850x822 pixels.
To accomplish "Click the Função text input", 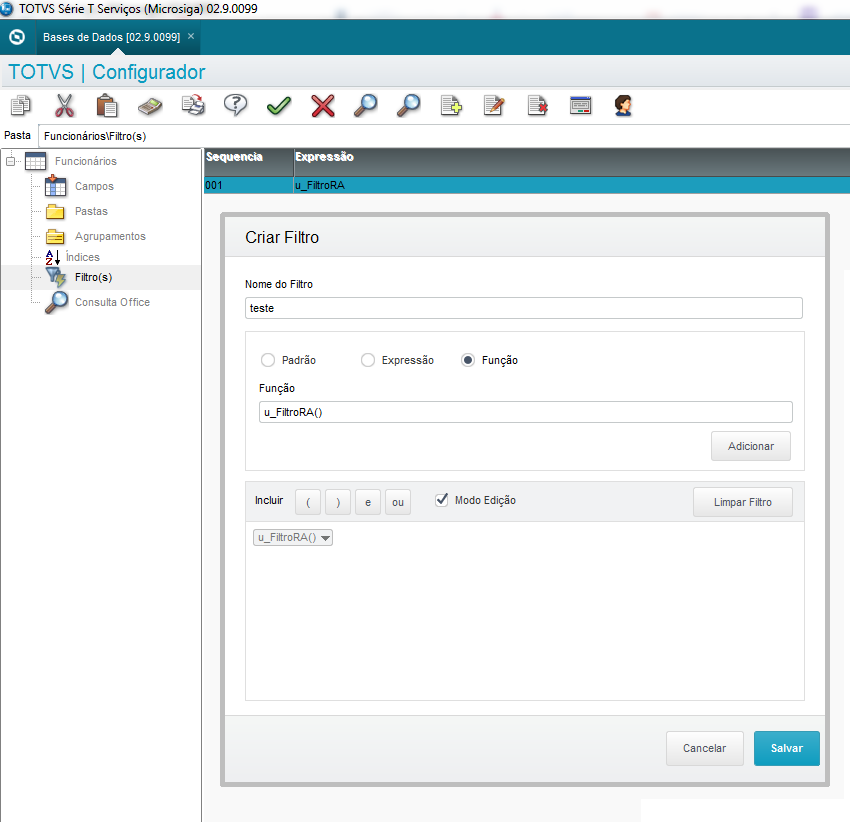I will [x=526, y=412].
